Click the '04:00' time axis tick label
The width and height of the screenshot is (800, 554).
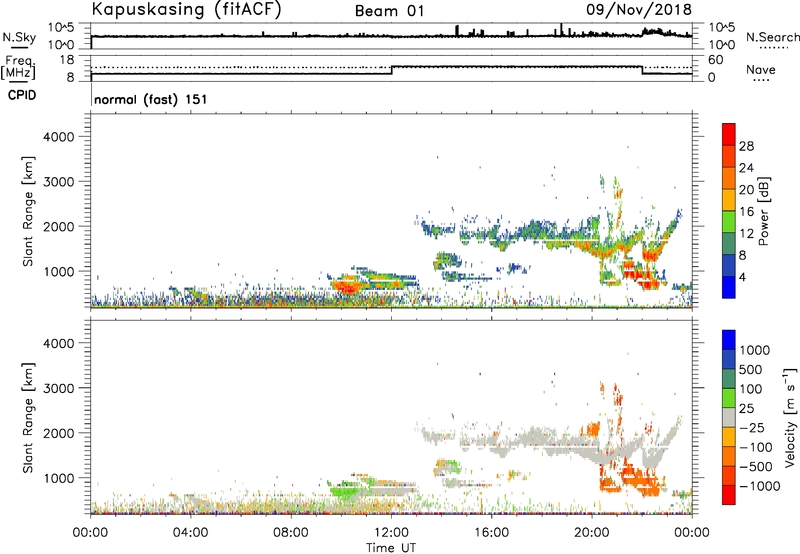click(x=191, y=533)
